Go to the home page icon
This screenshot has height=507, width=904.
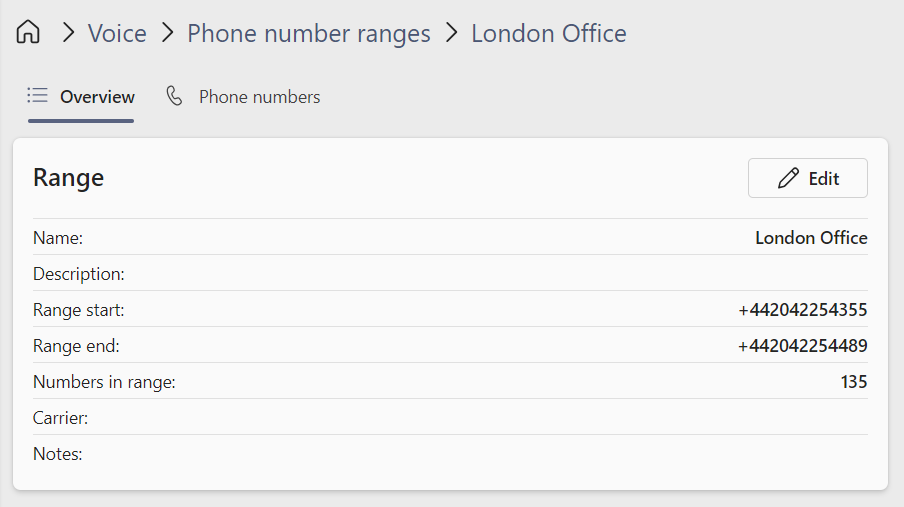[28, 33]
